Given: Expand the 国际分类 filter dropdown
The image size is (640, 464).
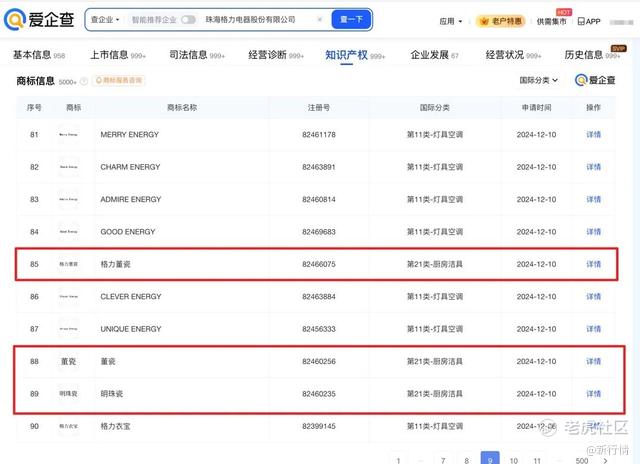Looking at the screenshot, I should click(x=538, y=80).
